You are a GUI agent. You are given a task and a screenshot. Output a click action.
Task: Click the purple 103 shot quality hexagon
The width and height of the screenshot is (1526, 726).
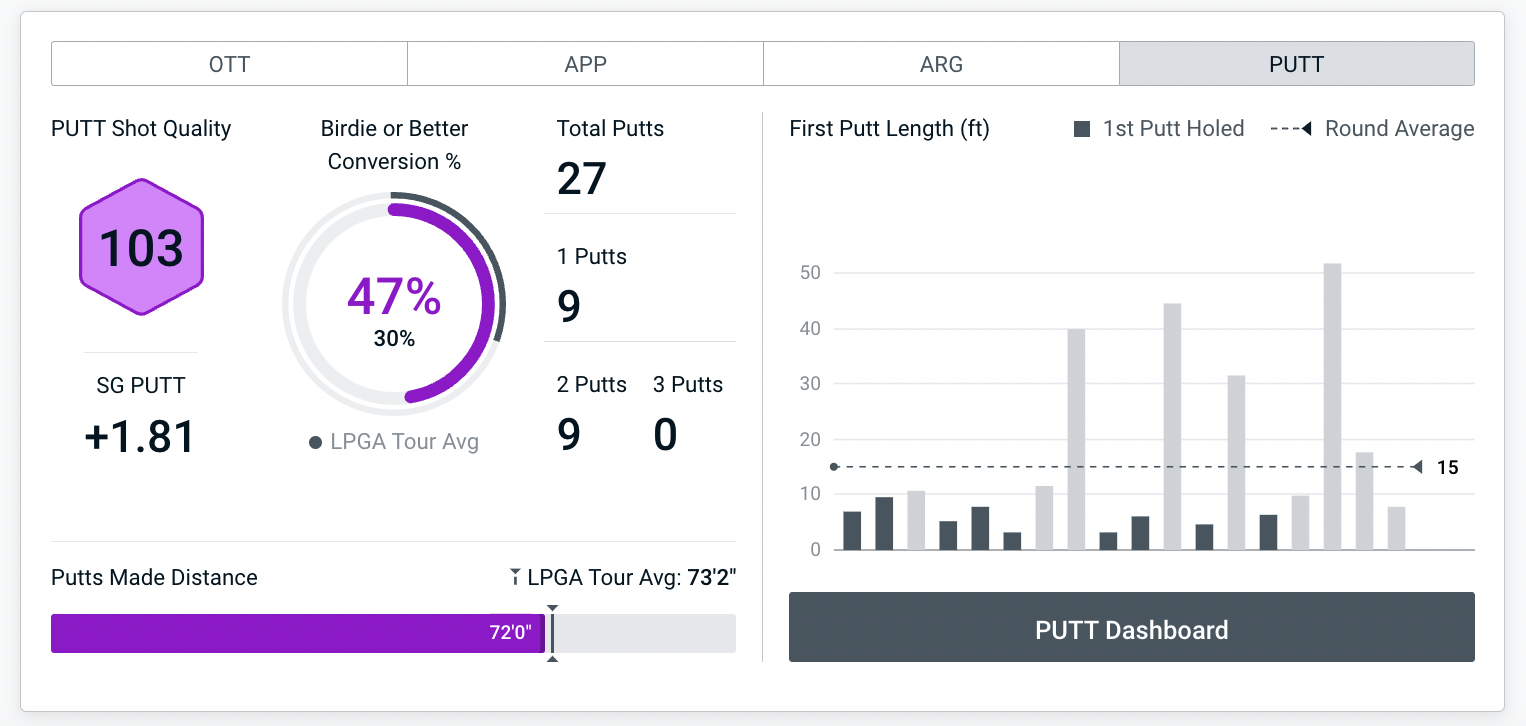(141, 247)
